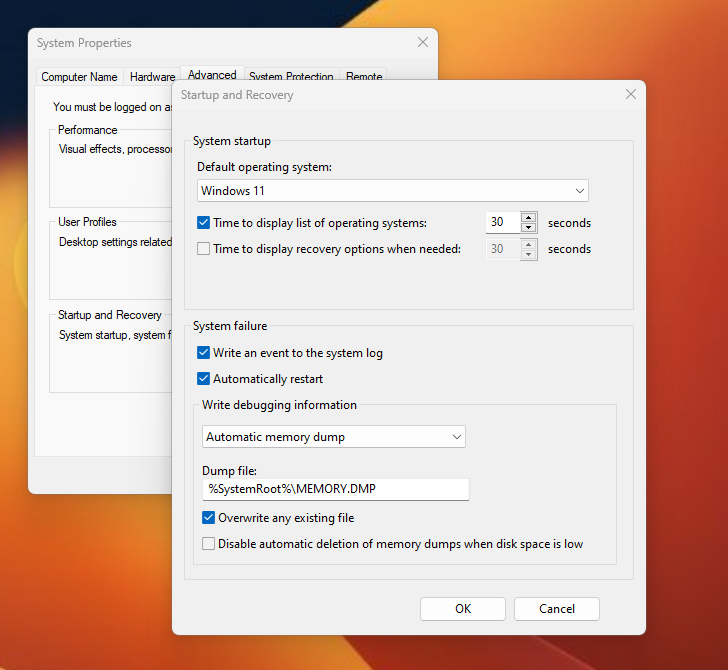
Task: Open Remote tab in System Properties
Action: pyautogui.click(x=364, y=76)
